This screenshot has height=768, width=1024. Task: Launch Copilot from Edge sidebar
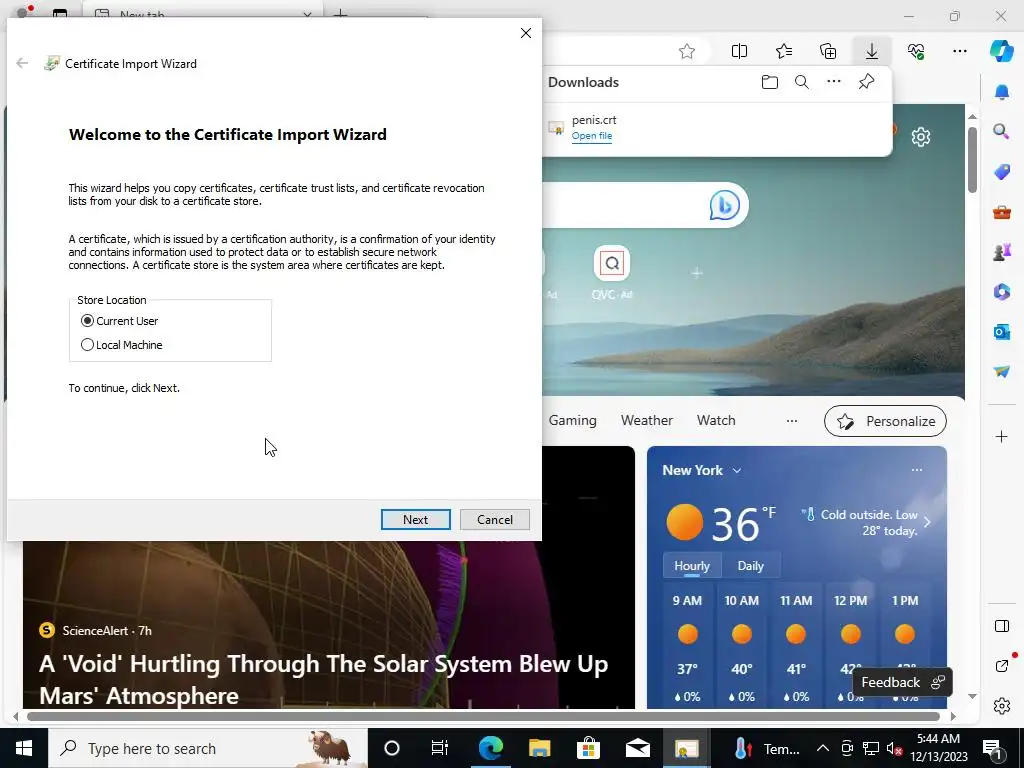(1002, 51)
